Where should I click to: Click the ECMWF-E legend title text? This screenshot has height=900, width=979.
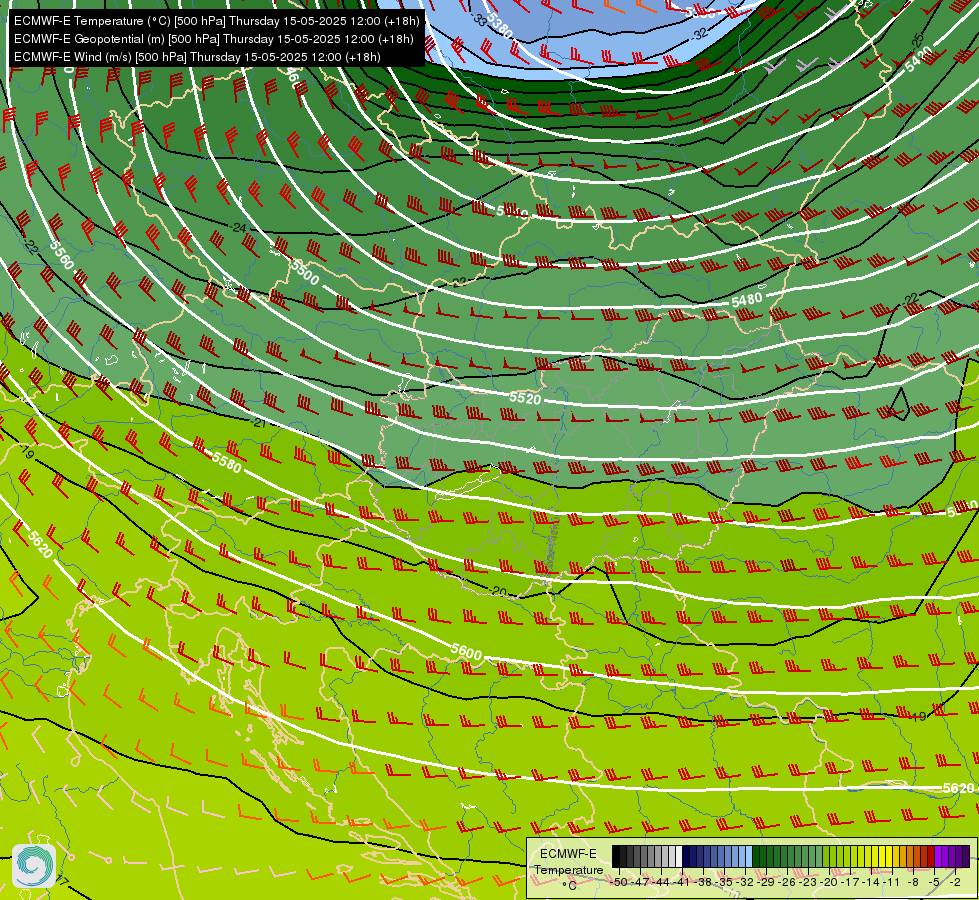(568, 854)
